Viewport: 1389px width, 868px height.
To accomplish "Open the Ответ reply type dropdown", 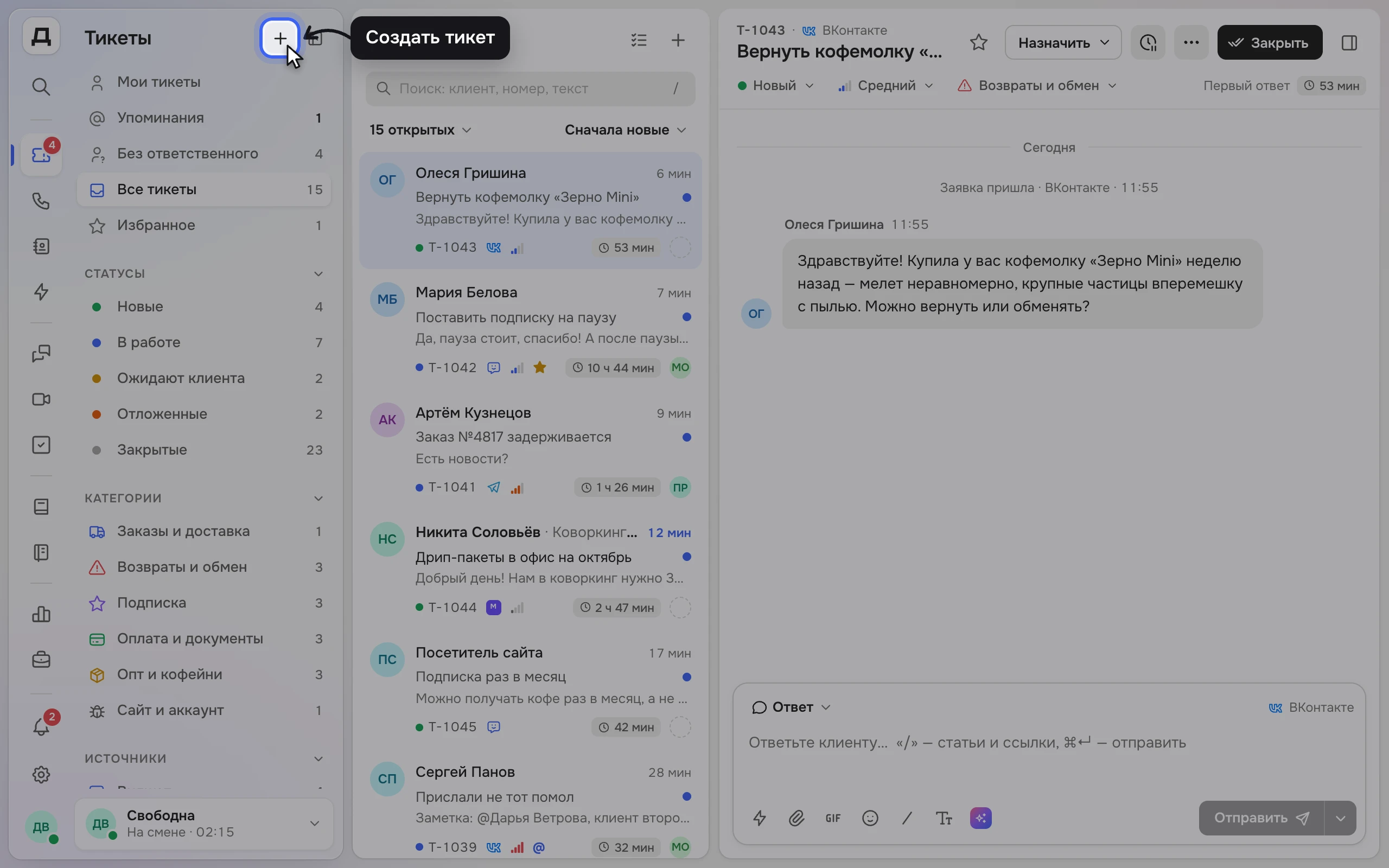I will (x=791, y=707).
